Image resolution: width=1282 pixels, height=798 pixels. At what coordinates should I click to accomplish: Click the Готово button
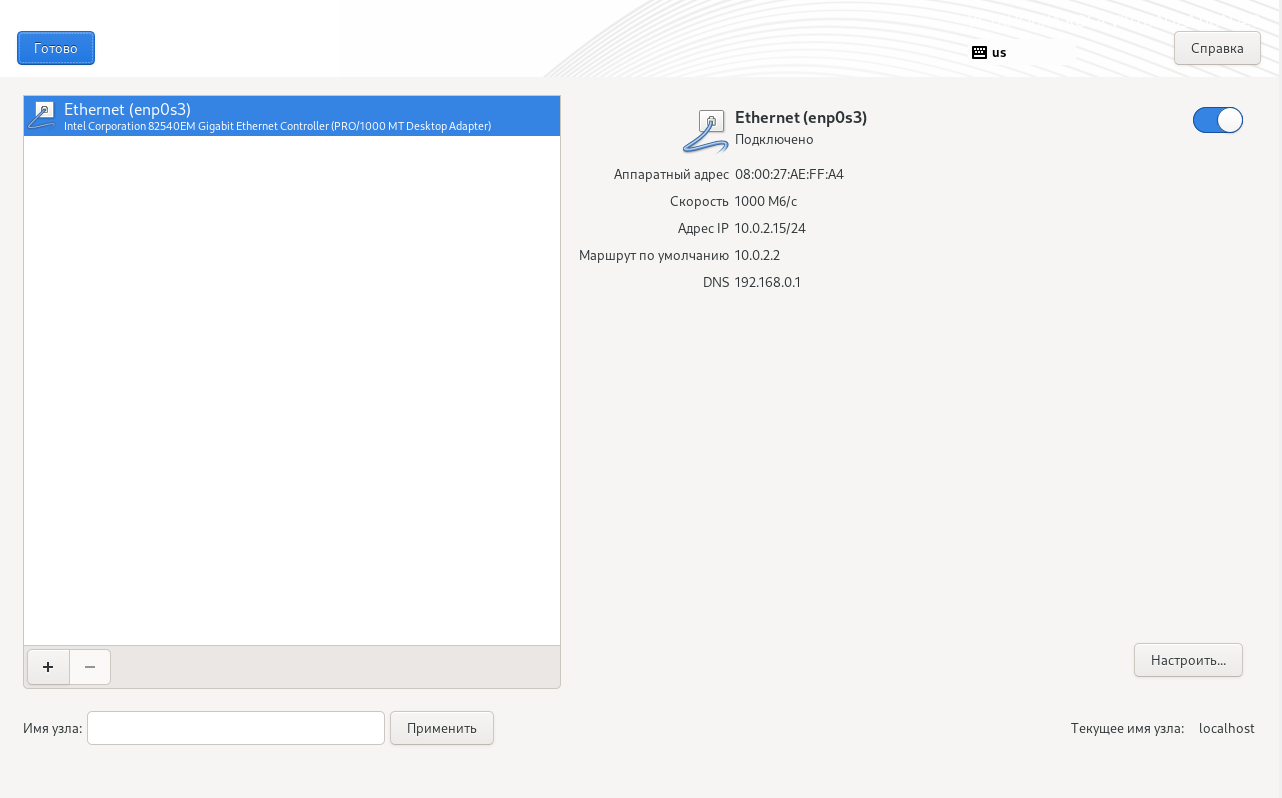point(56,48)
